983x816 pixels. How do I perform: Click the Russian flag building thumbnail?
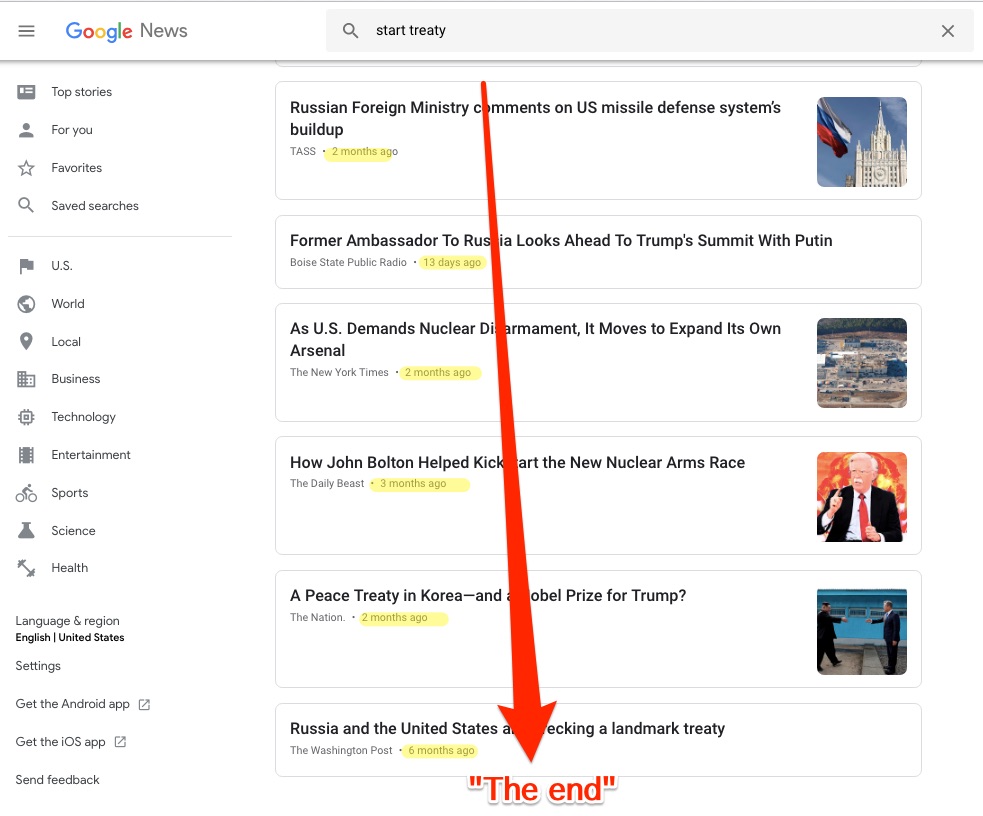click(x=861, y=142)
